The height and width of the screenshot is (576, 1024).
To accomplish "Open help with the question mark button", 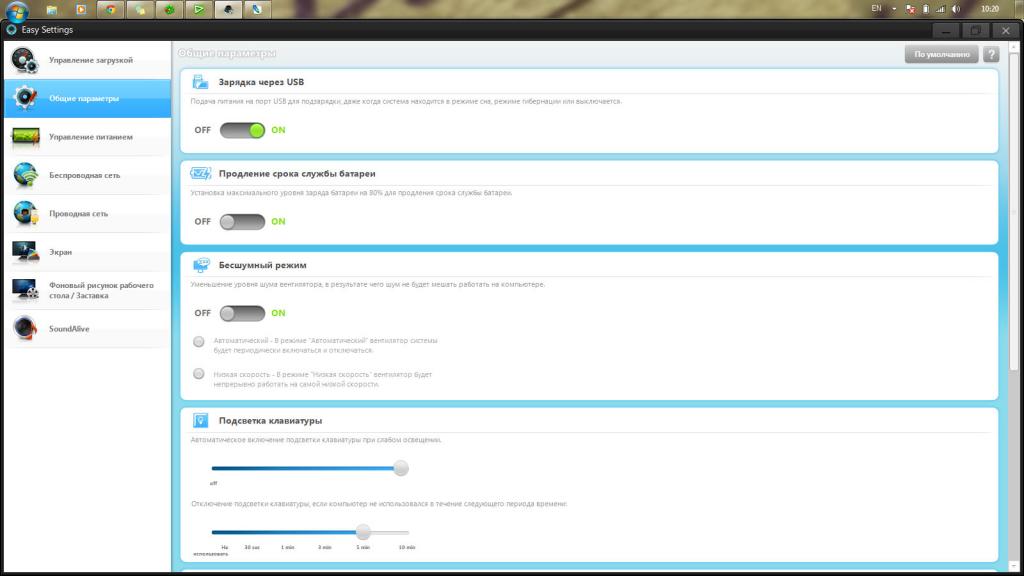I will click(991, 54).
